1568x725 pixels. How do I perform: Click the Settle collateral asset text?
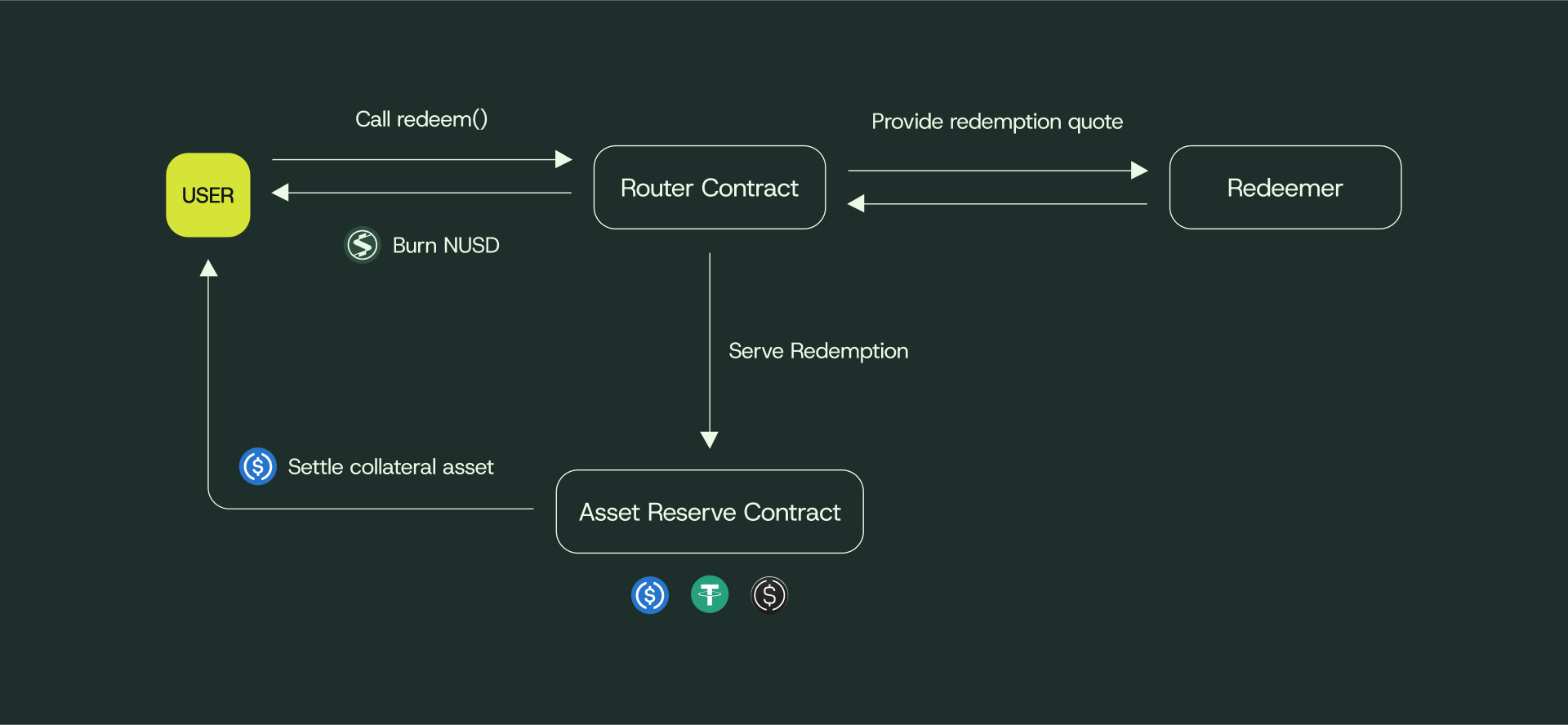click(391, 467)
